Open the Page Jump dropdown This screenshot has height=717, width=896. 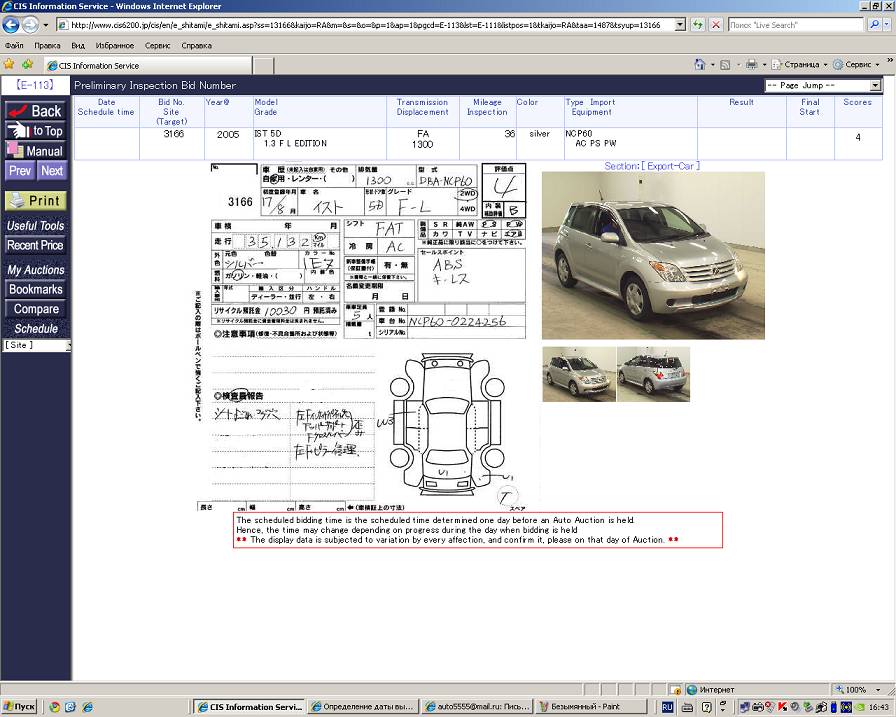[822, 86]
